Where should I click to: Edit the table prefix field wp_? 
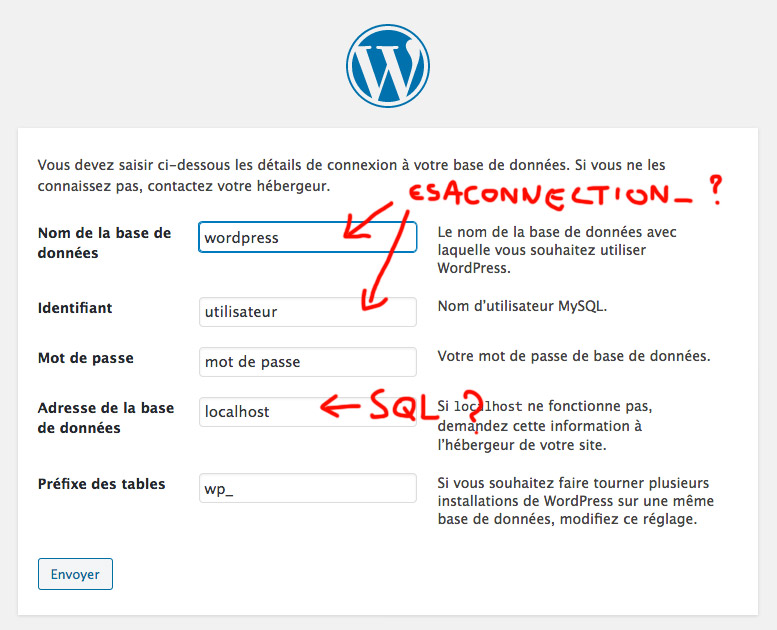click(307, 488)
